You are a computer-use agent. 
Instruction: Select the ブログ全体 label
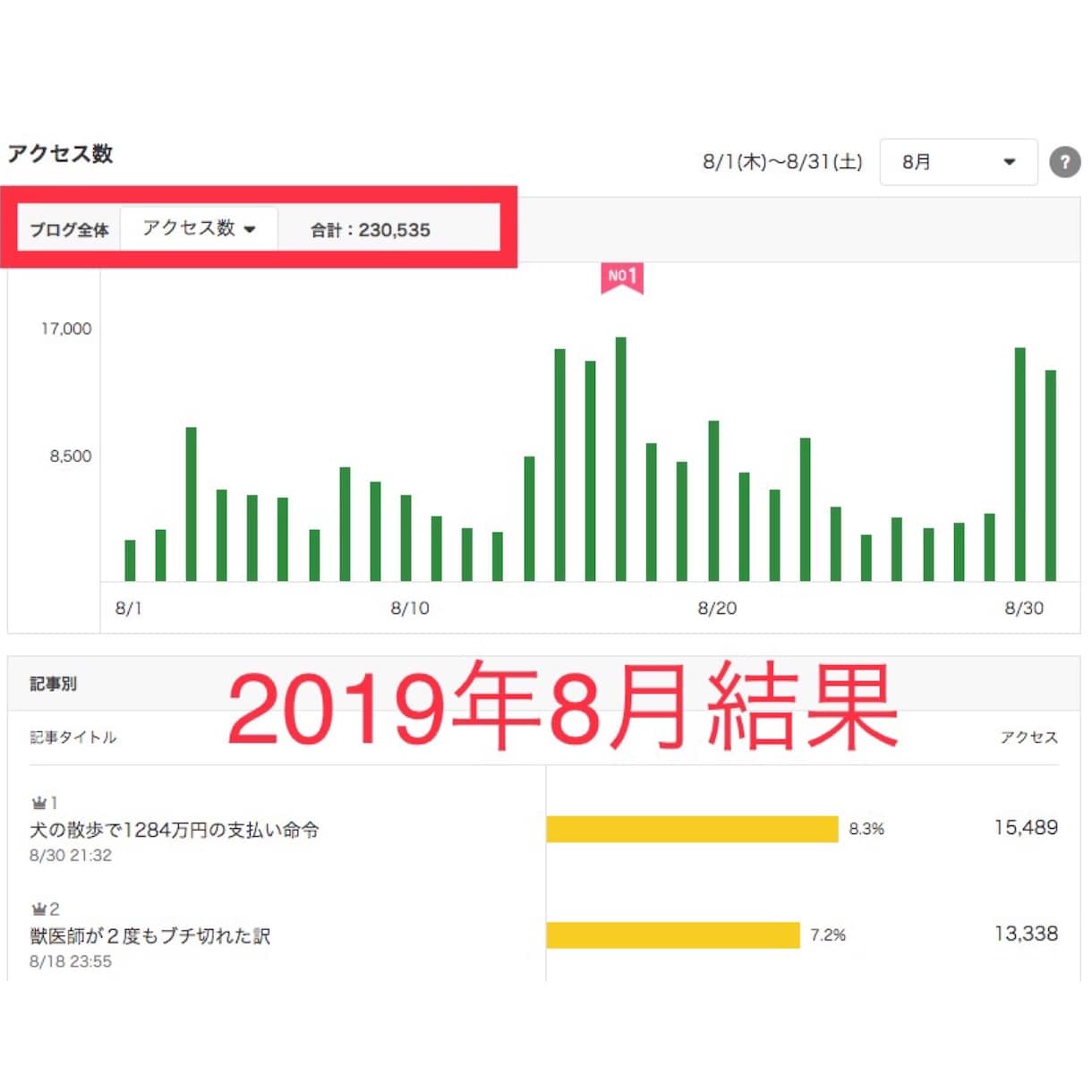[x=70, y=230]
